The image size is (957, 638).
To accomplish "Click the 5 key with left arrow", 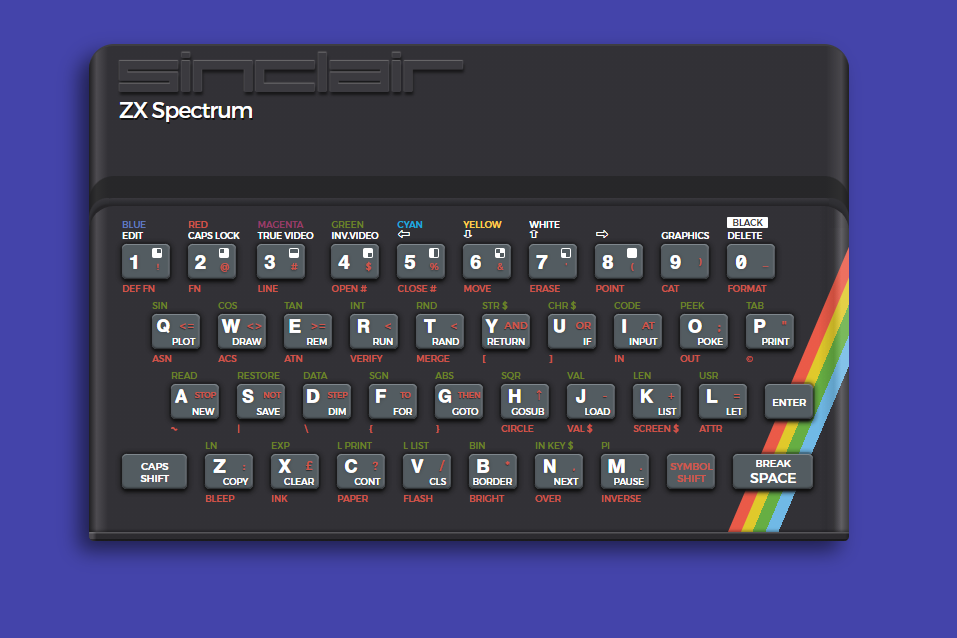I will 421,261.
